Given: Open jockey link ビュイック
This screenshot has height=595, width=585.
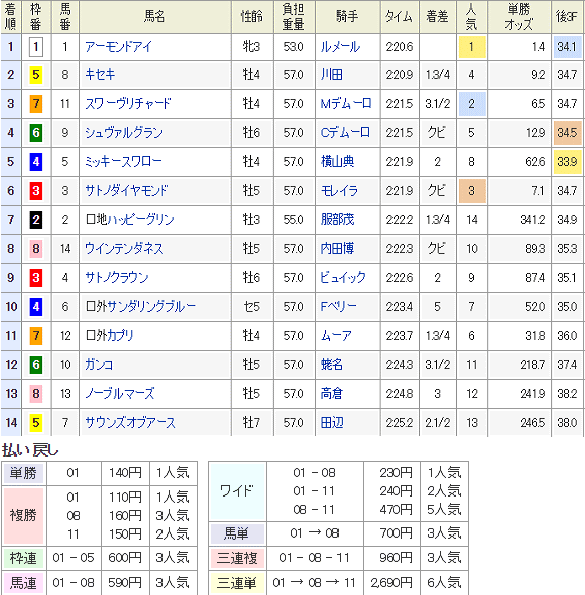Looking at the screenshot, I should click(x=343, y=277).
